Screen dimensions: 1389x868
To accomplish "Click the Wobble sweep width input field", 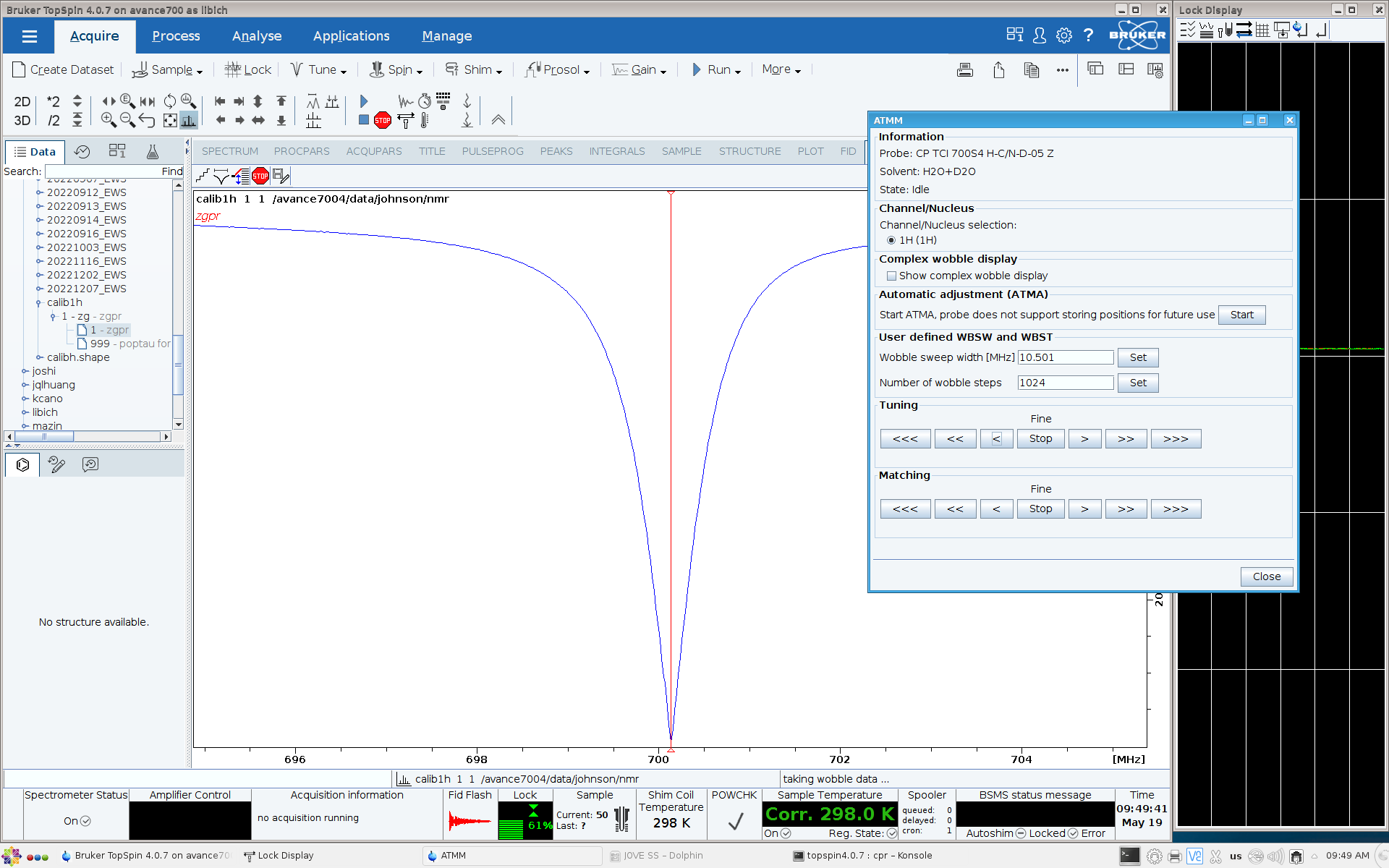I will 1065,357.
